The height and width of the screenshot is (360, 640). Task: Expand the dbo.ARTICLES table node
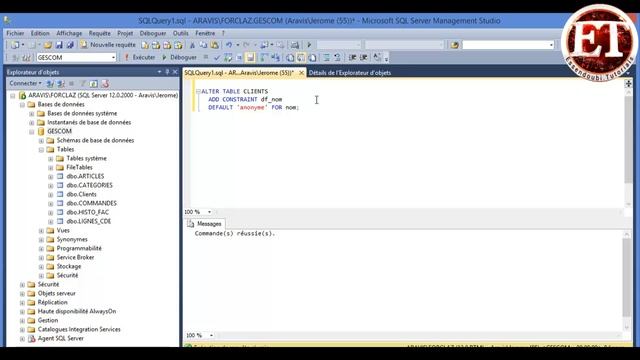tap(51, 177)
